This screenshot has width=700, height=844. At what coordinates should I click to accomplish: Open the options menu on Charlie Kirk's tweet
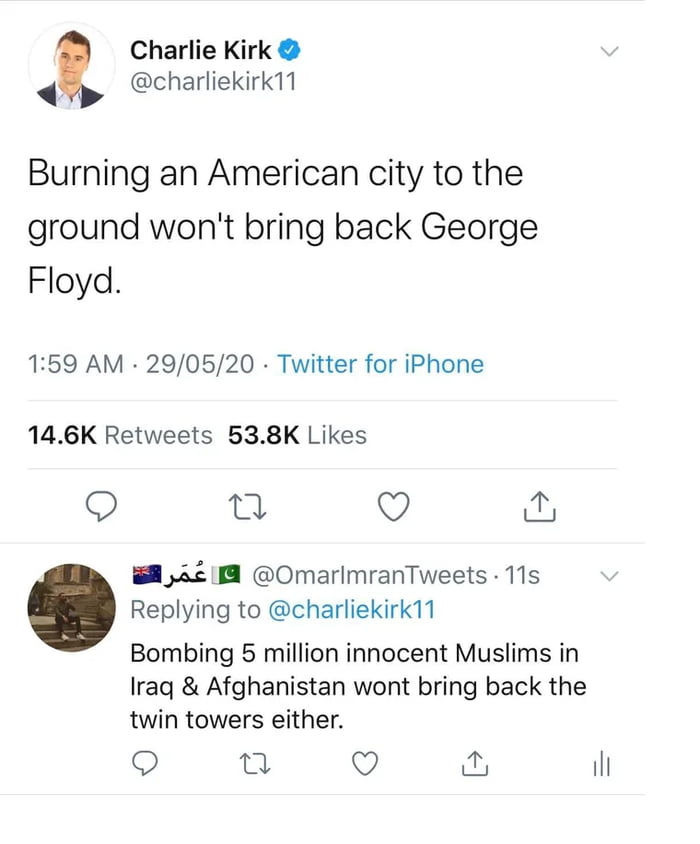pos(609,52)
